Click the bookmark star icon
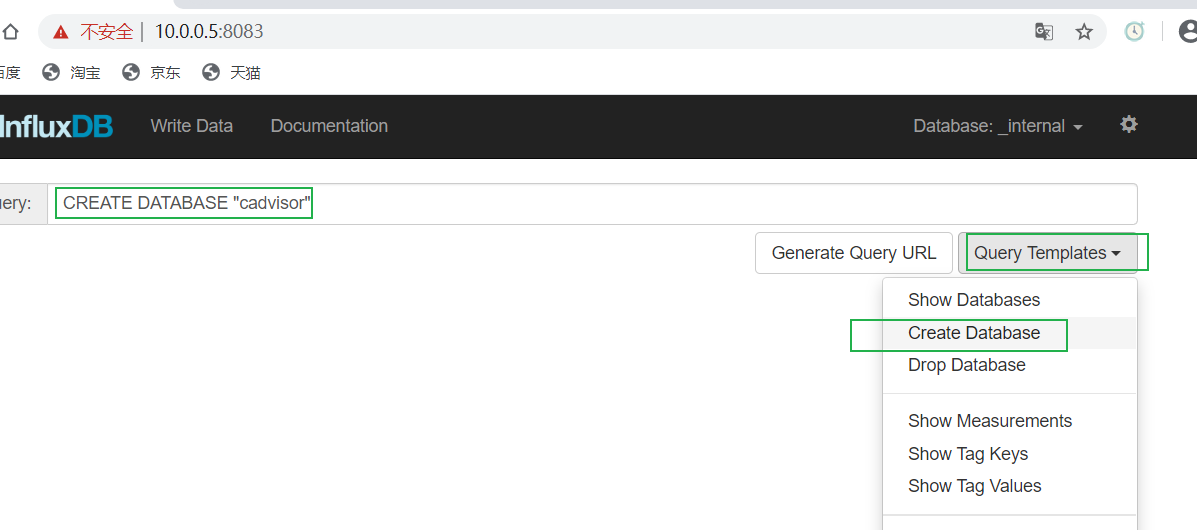1197x530 pixels. pyautogui.click(x=1084, y=32)
